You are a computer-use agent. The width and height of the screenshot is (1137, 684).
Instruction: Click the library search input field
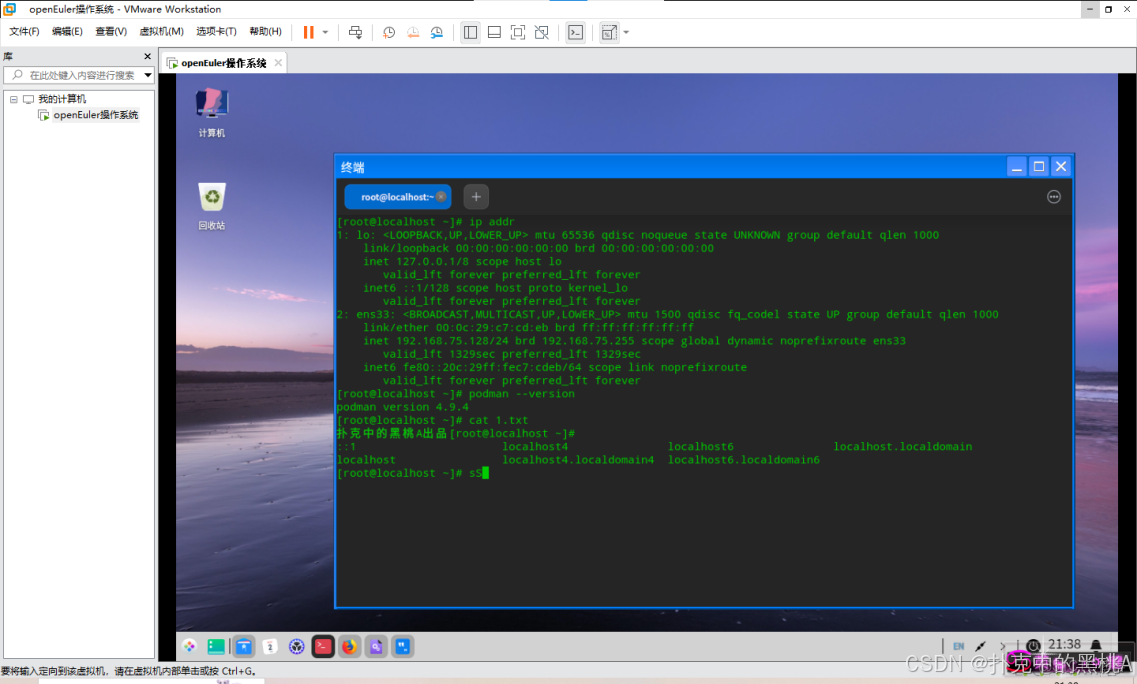point(80,75)
